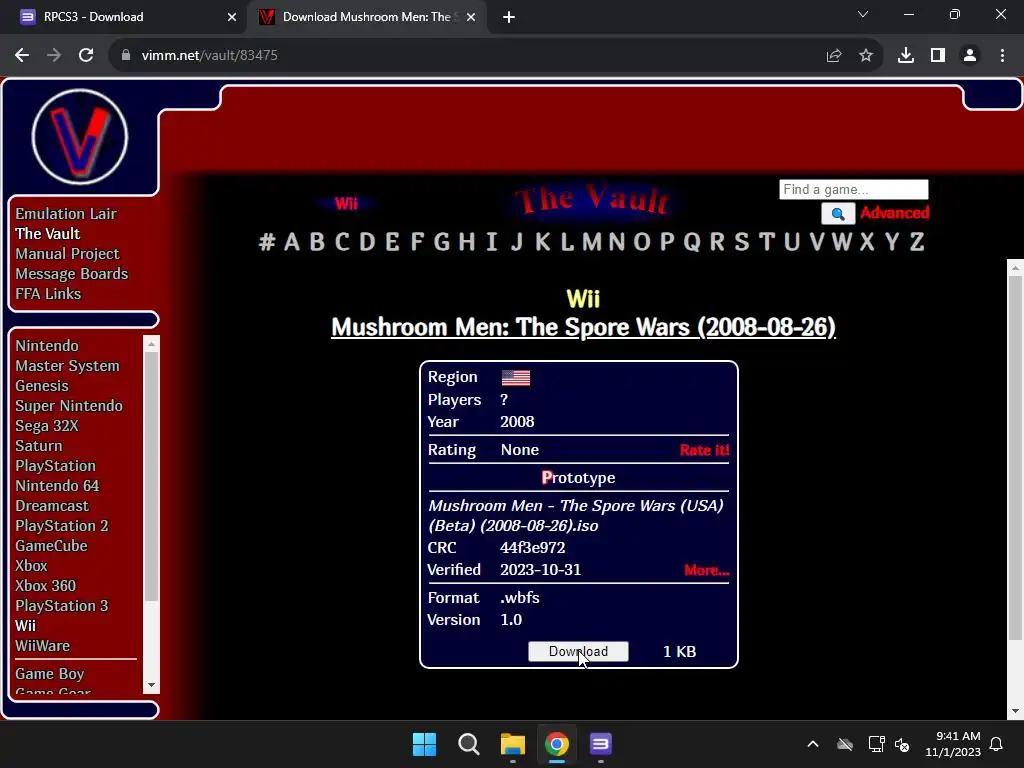Click page scrollbar down arrow
Viewport: 1024px width, 768px height.
coord(1016,711)
